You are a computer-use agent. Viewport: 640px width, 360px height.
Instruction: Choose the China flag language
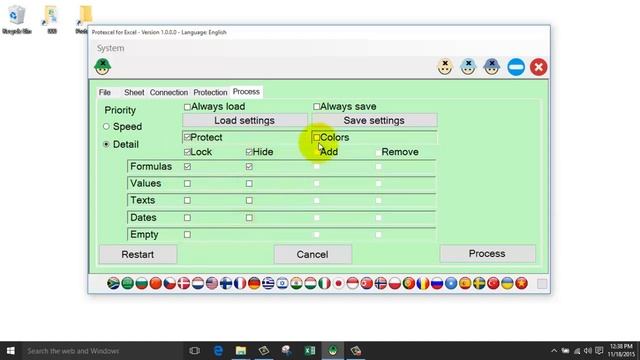tap(156, 283)
